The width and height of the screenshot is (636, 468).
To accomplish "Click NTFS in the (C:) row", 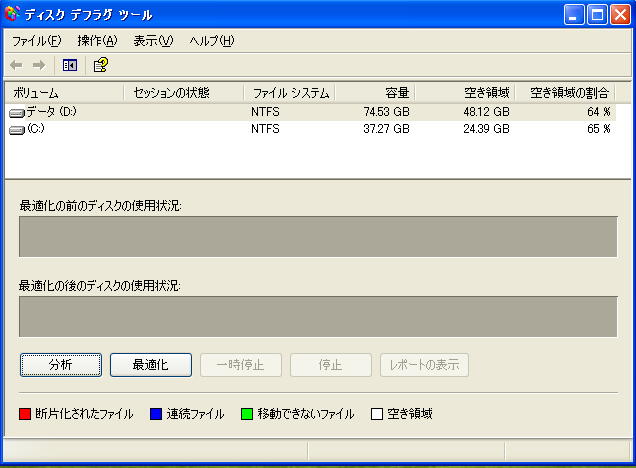I will click(265, 129).
